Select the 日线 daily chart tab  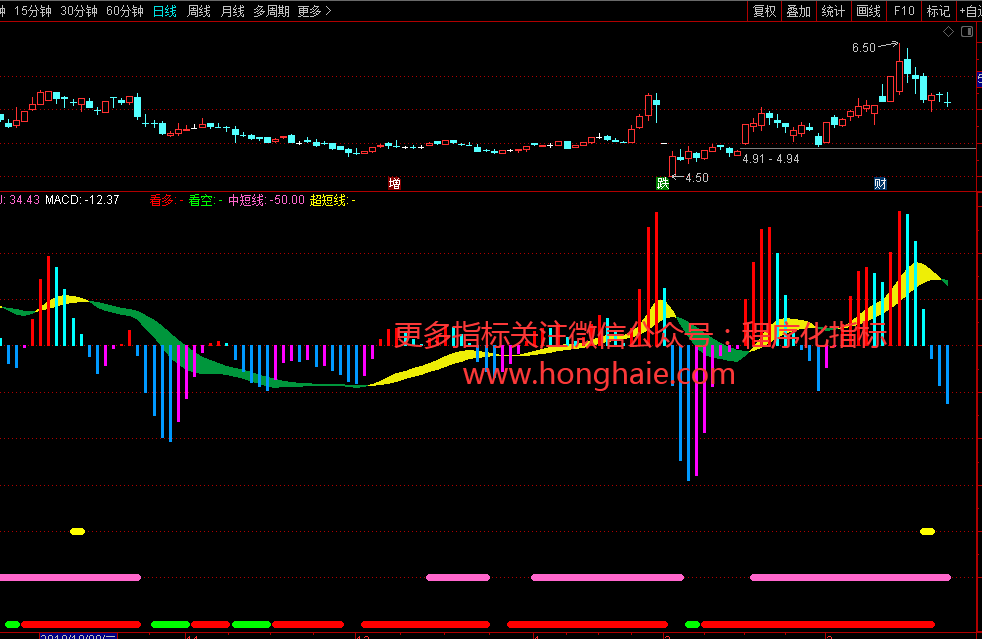(x=165, y=11)
